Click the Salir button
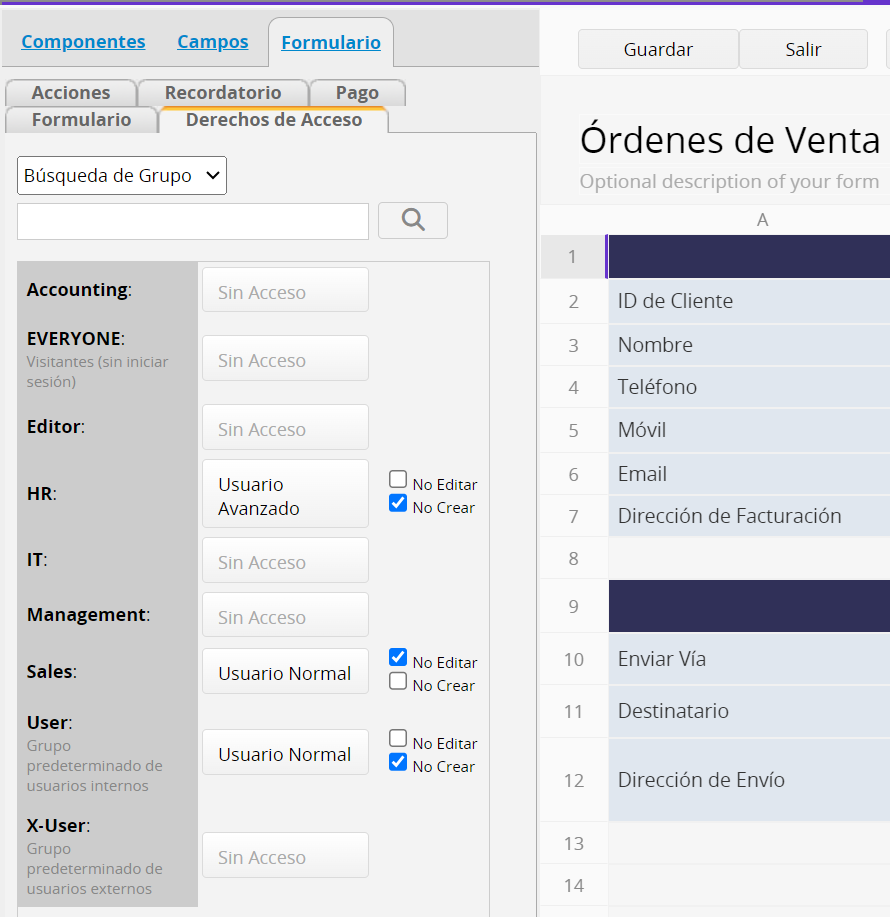This screenshot has width=890, height=917. (x=803, y=50)
